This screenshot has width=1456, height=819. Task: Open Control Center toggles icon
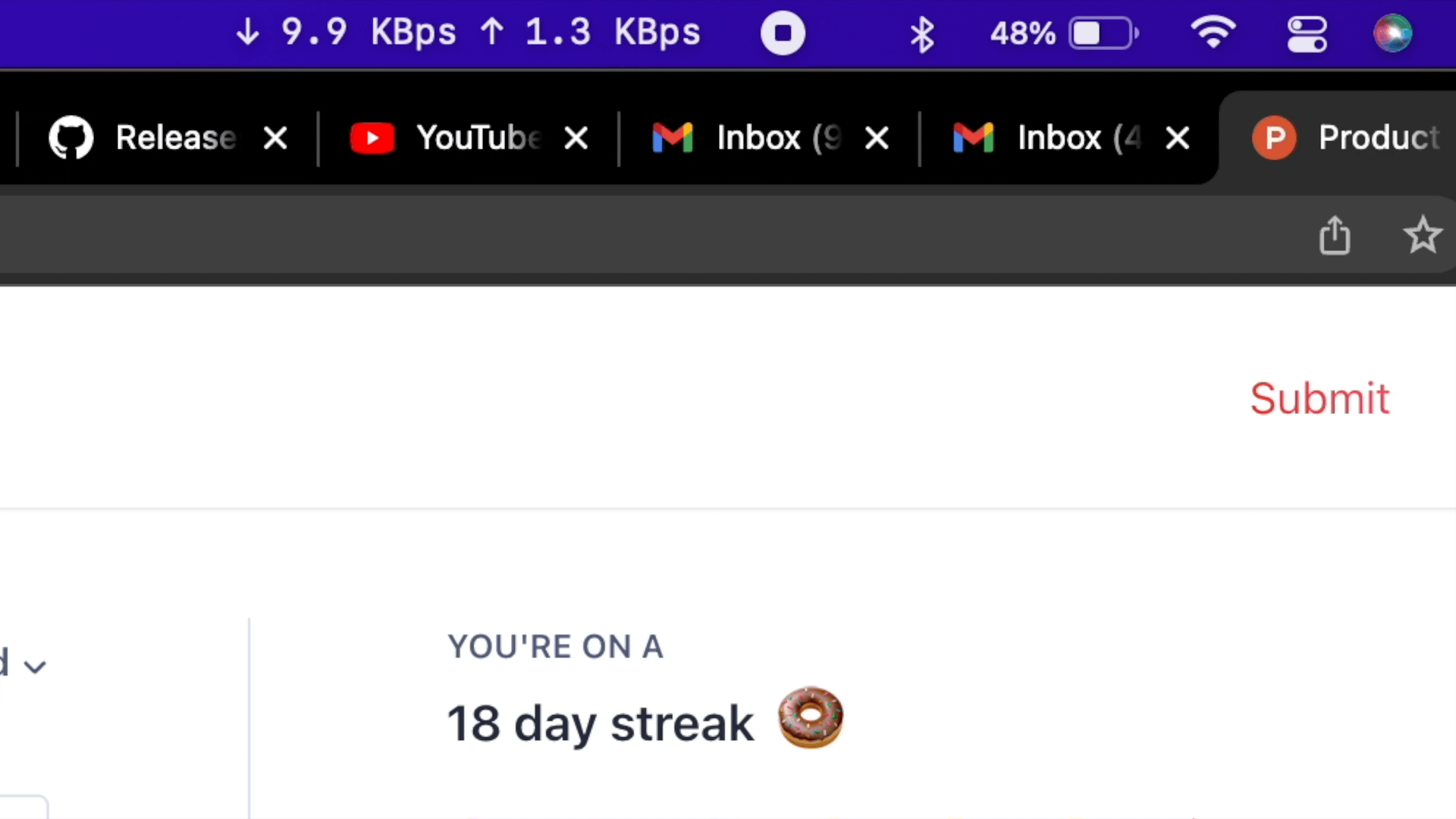1307,33
